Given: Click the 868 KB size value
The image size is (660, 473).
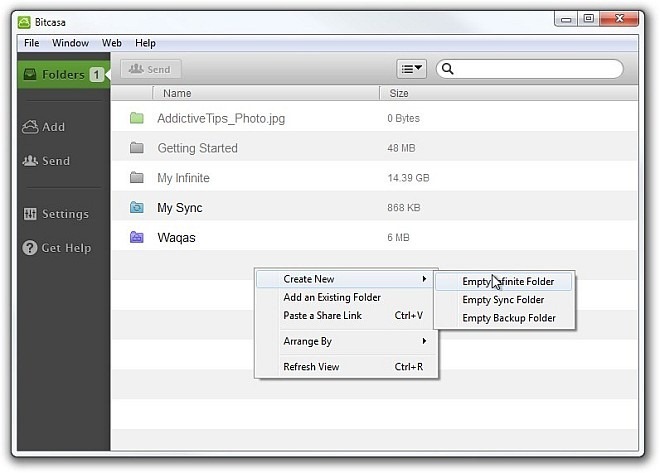Looking at the screenshot, I should pos(404,208).
